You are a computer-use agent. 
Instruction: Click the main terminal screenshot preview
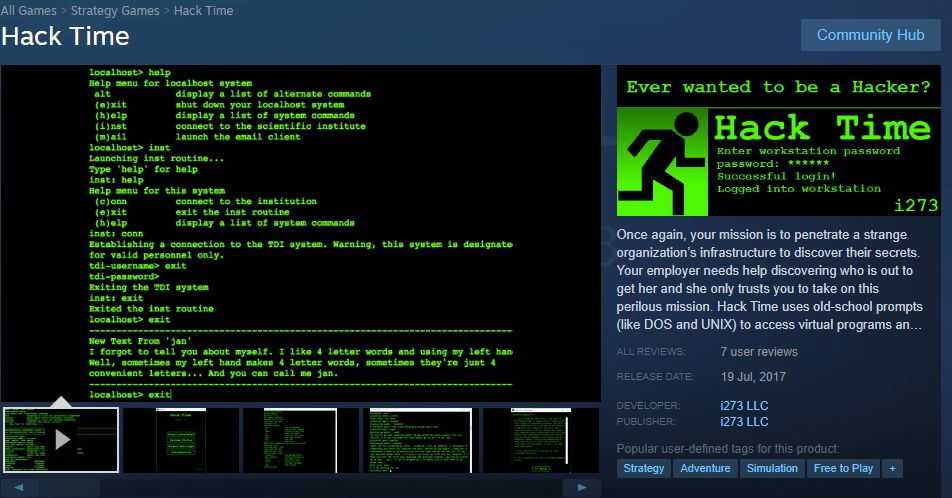pos(301,233)
